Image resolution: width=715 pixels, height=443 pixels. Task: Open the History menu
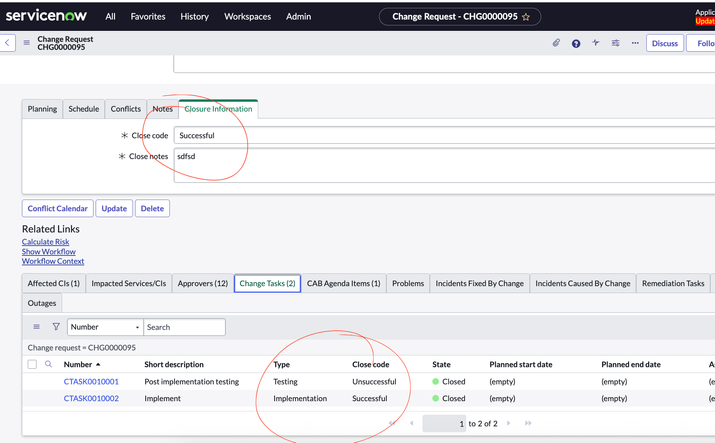(194, 17)
